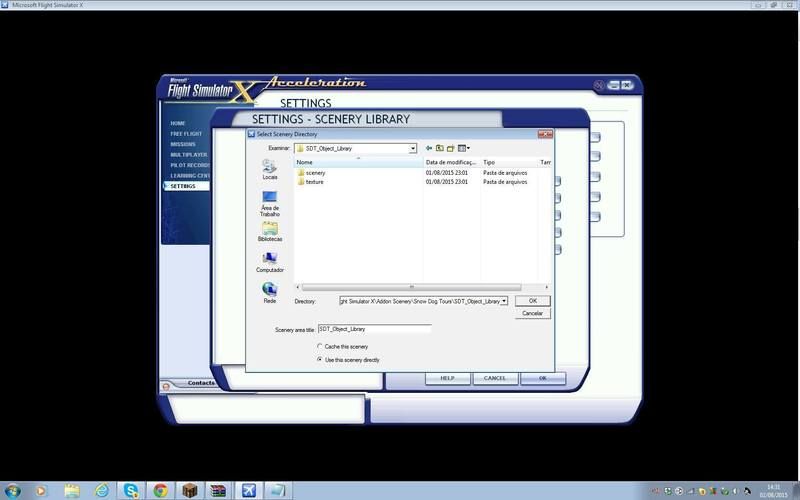Click the Scenery area title field
Screen dimensions: 800x500
coord(374,329)
